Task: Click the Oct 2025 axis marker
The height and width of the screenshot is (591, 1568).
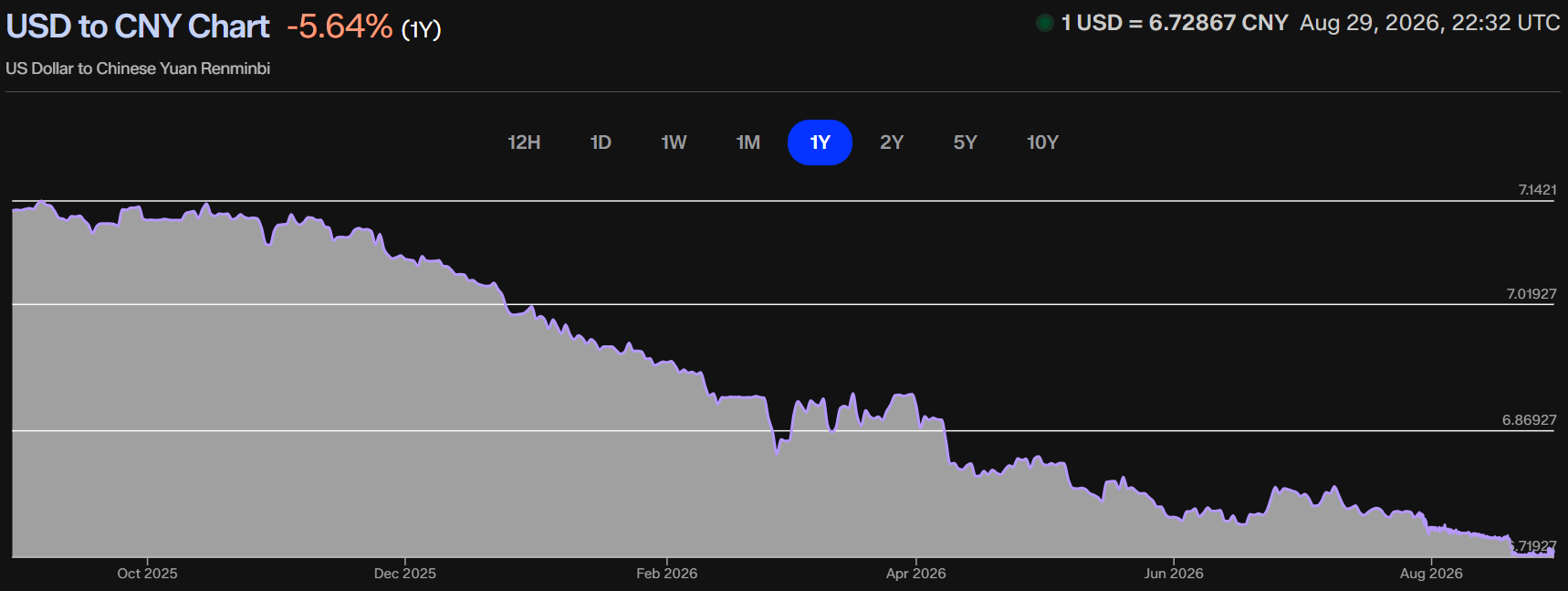Action: [x=147, y=574]
